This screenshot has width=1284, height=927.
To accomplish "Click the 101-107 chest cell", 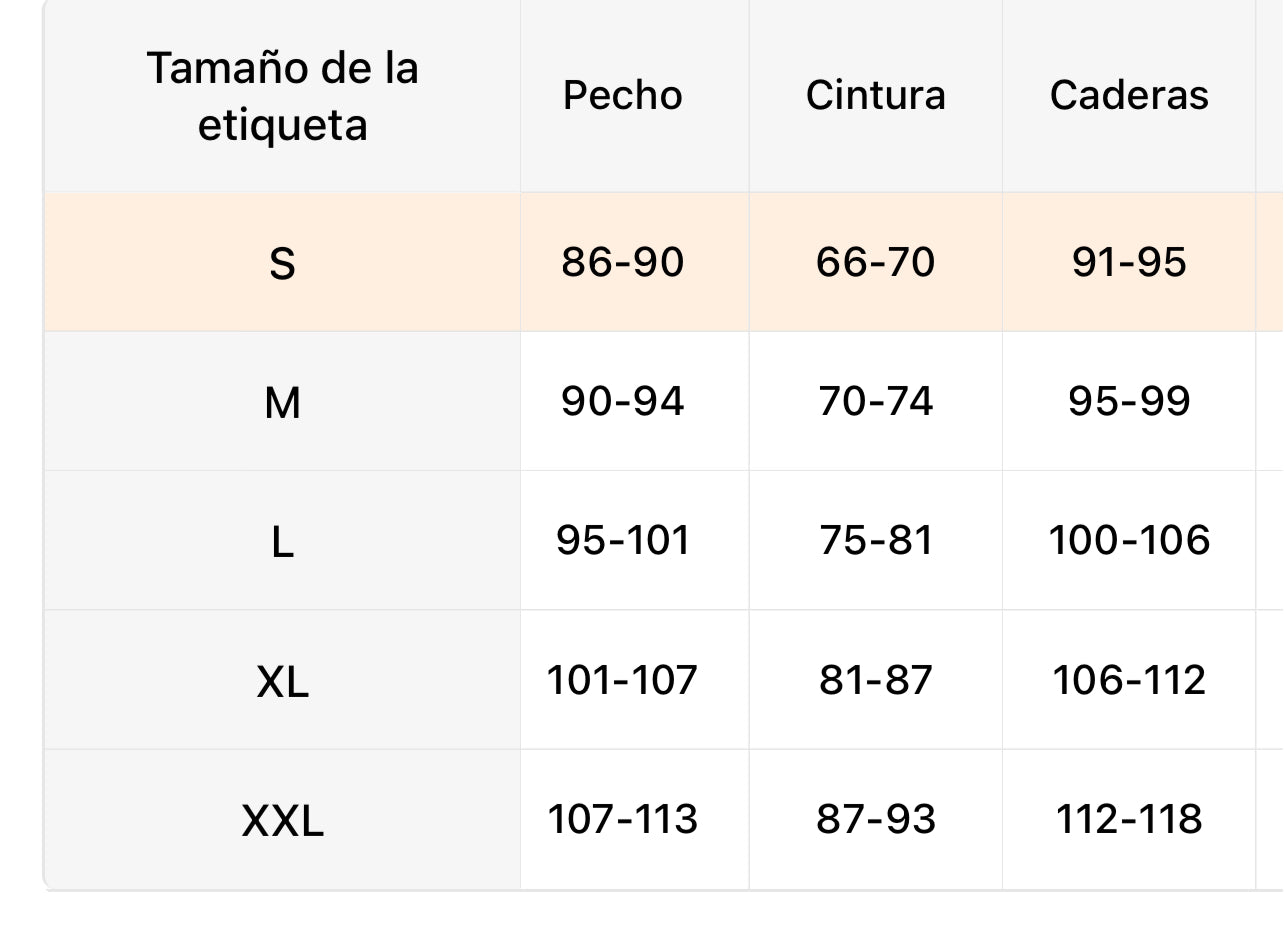I will [x=622, y=680].
